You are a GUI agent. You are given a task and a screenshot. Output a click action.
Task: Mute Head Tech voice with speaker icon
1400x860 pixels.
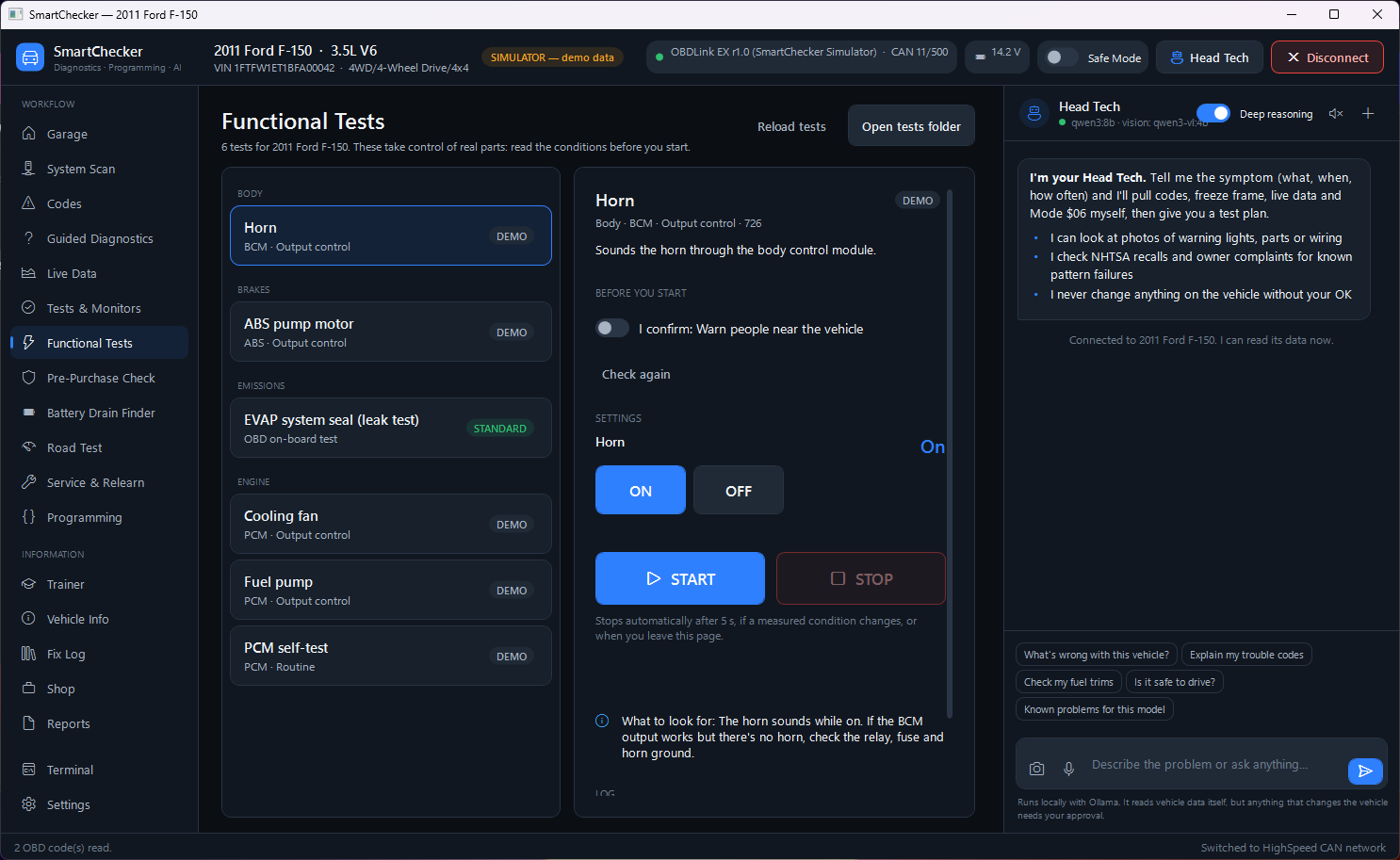[x=1336, y=114]
